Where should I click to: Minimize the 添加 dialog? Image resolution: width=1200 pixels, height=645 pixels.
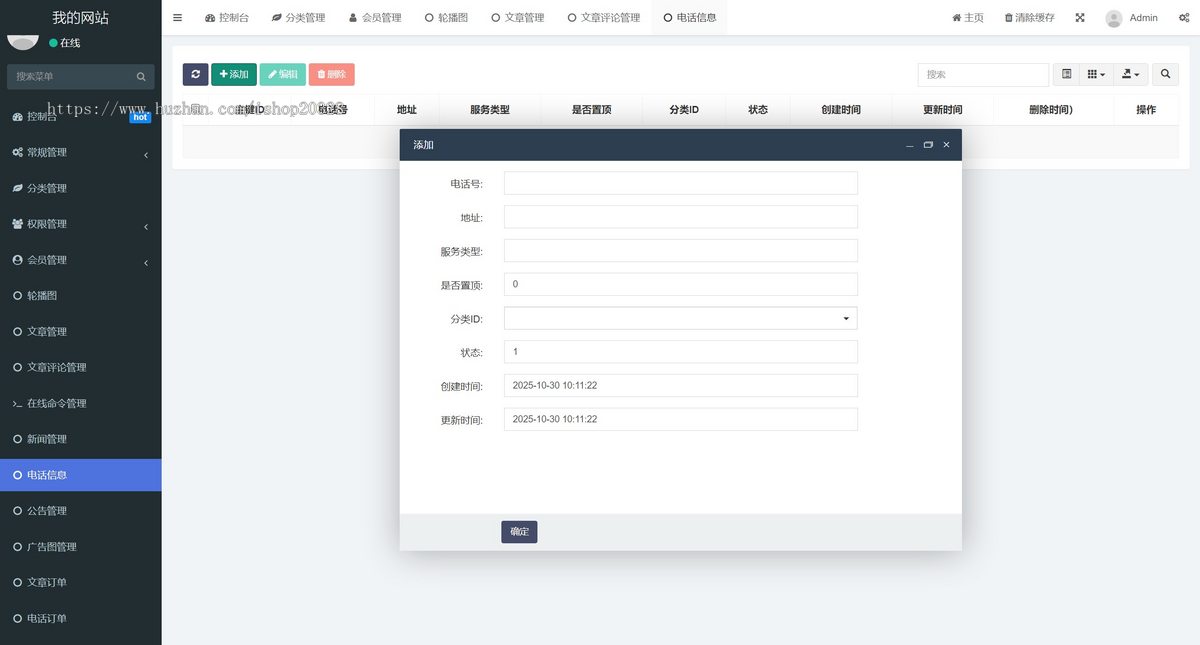(910, 145)
